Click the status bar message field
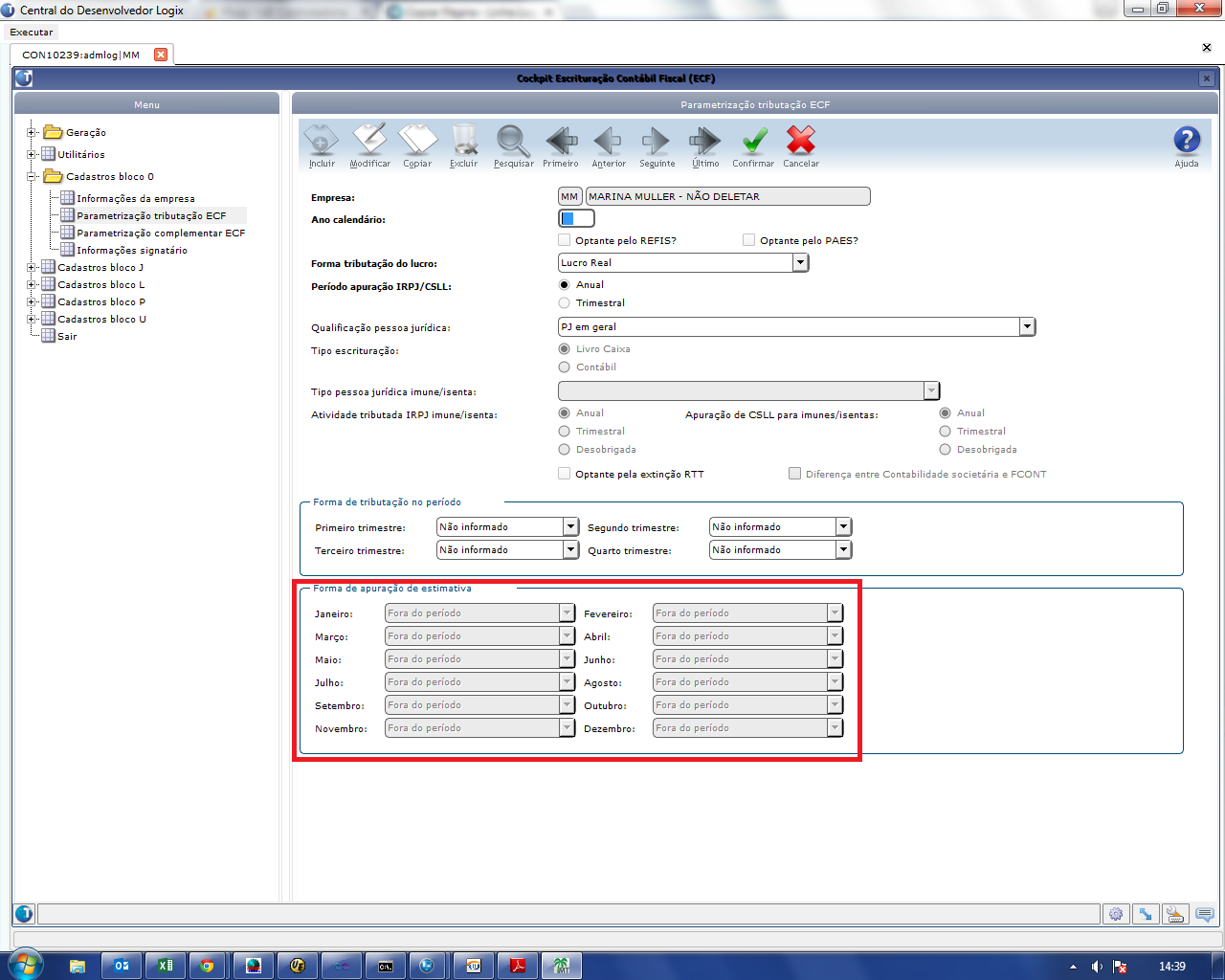Image resolution: width=1225 pixels, height=980 pixels. pos(568,914)
